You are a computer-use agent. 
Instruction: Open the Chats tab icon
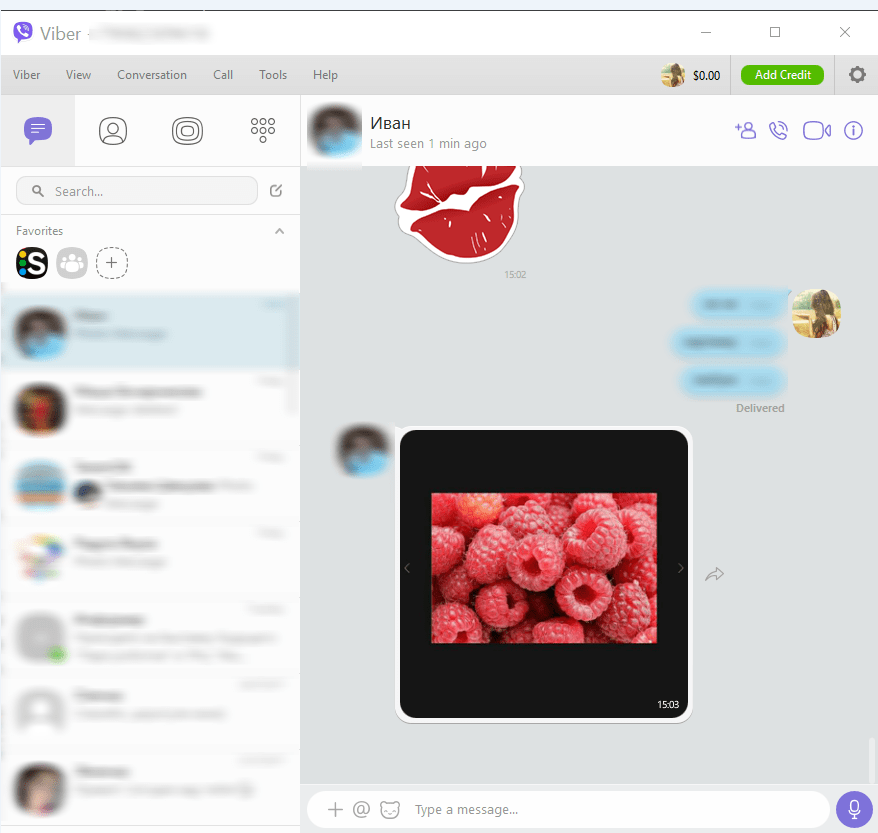coord(38,130)
